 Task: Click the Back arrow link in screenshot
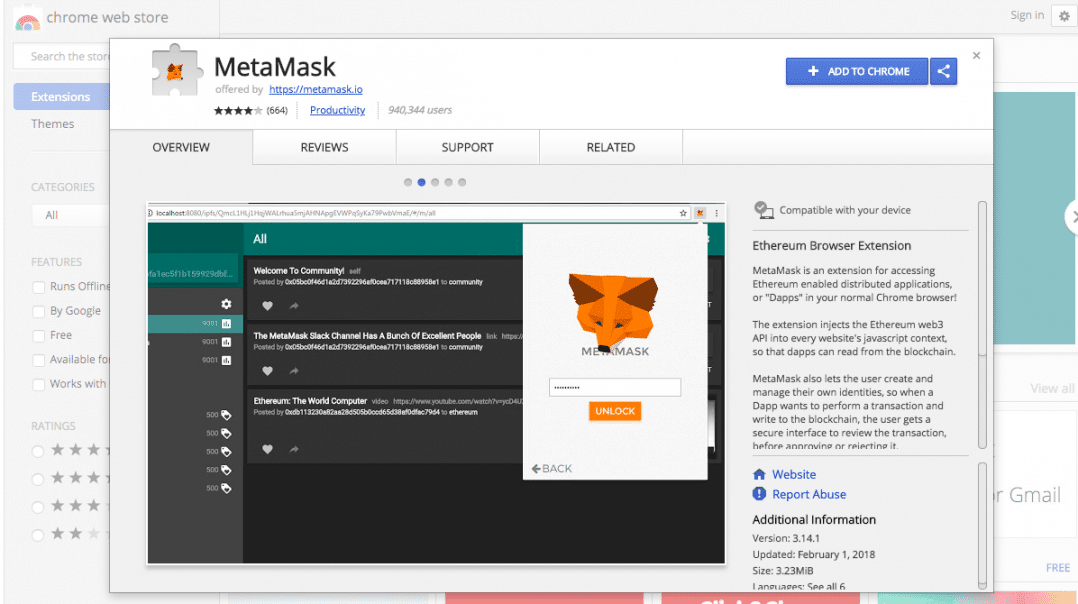point(551,469)
